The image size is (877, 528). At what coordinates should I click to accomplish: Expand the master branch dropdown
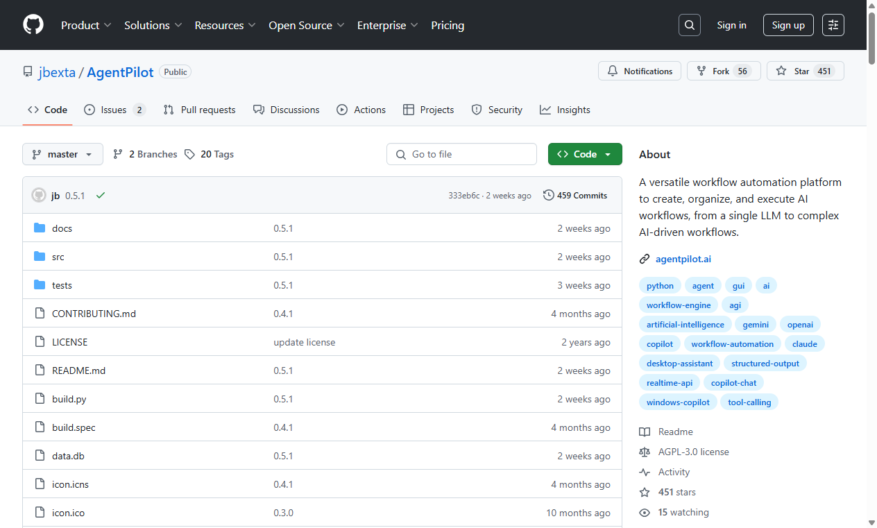(x=63, y=154)
